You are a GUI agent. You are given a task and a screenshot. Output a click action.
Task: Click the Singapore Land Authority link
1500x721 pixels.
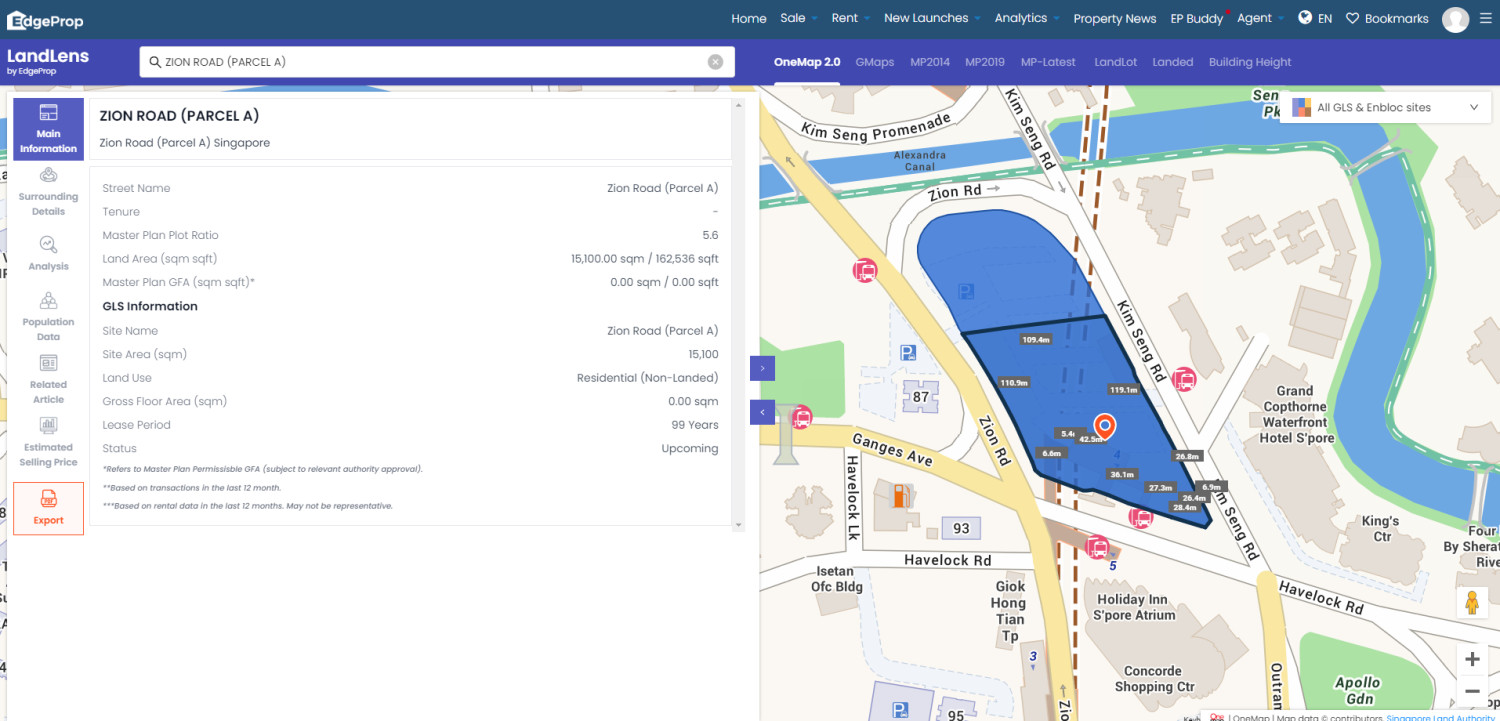click(1440, 717)
